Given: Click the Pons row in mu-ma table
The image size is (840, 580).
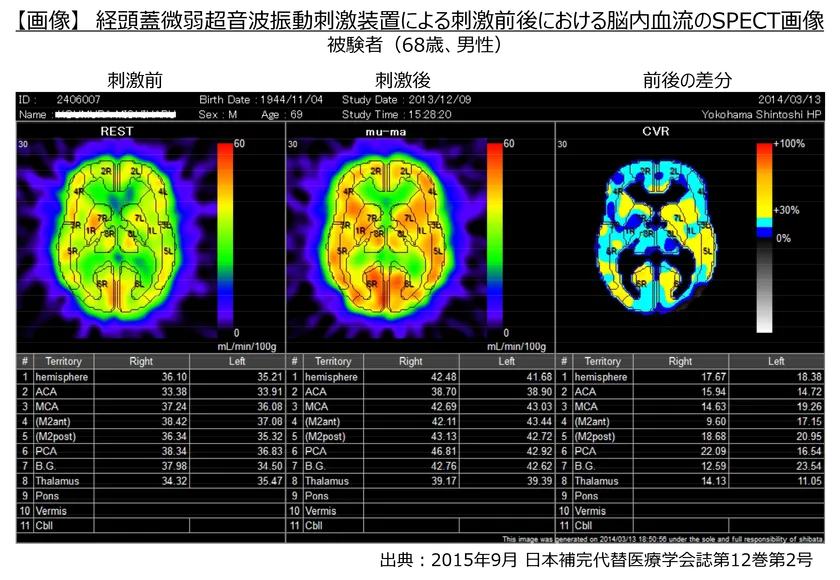Looking at the screenshot, I should click(x=317, y=496).
